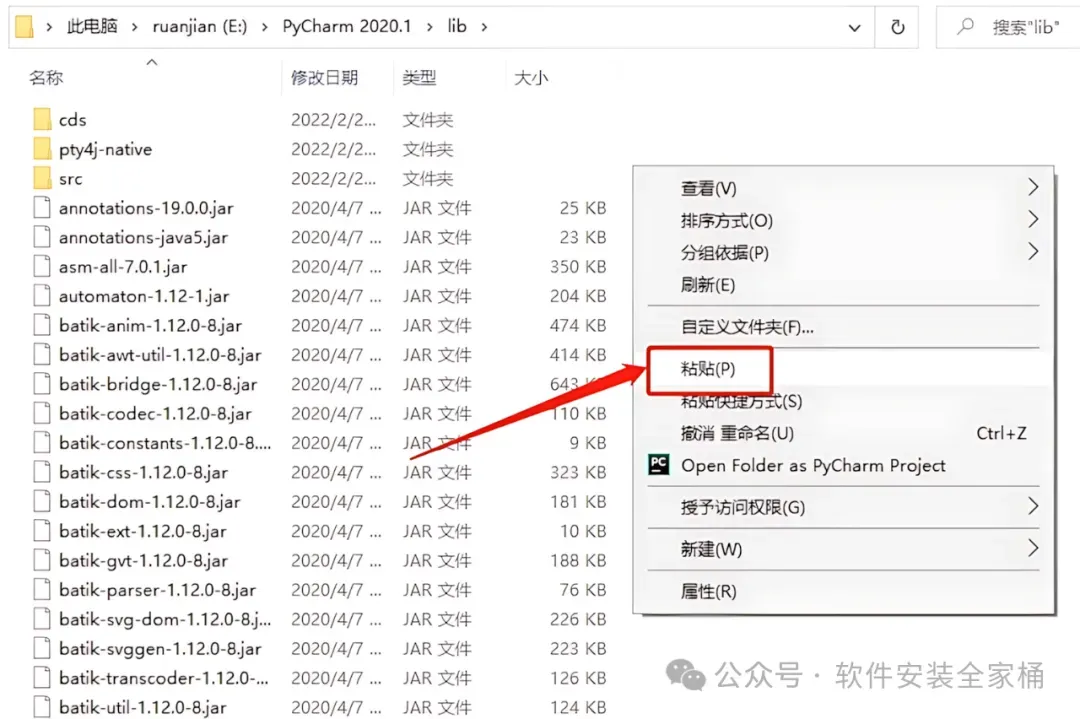Image resolution: width=1080 pixels, height=719 pixels.
Task: Click the 474 KB size cell
Action: (578, 325)
